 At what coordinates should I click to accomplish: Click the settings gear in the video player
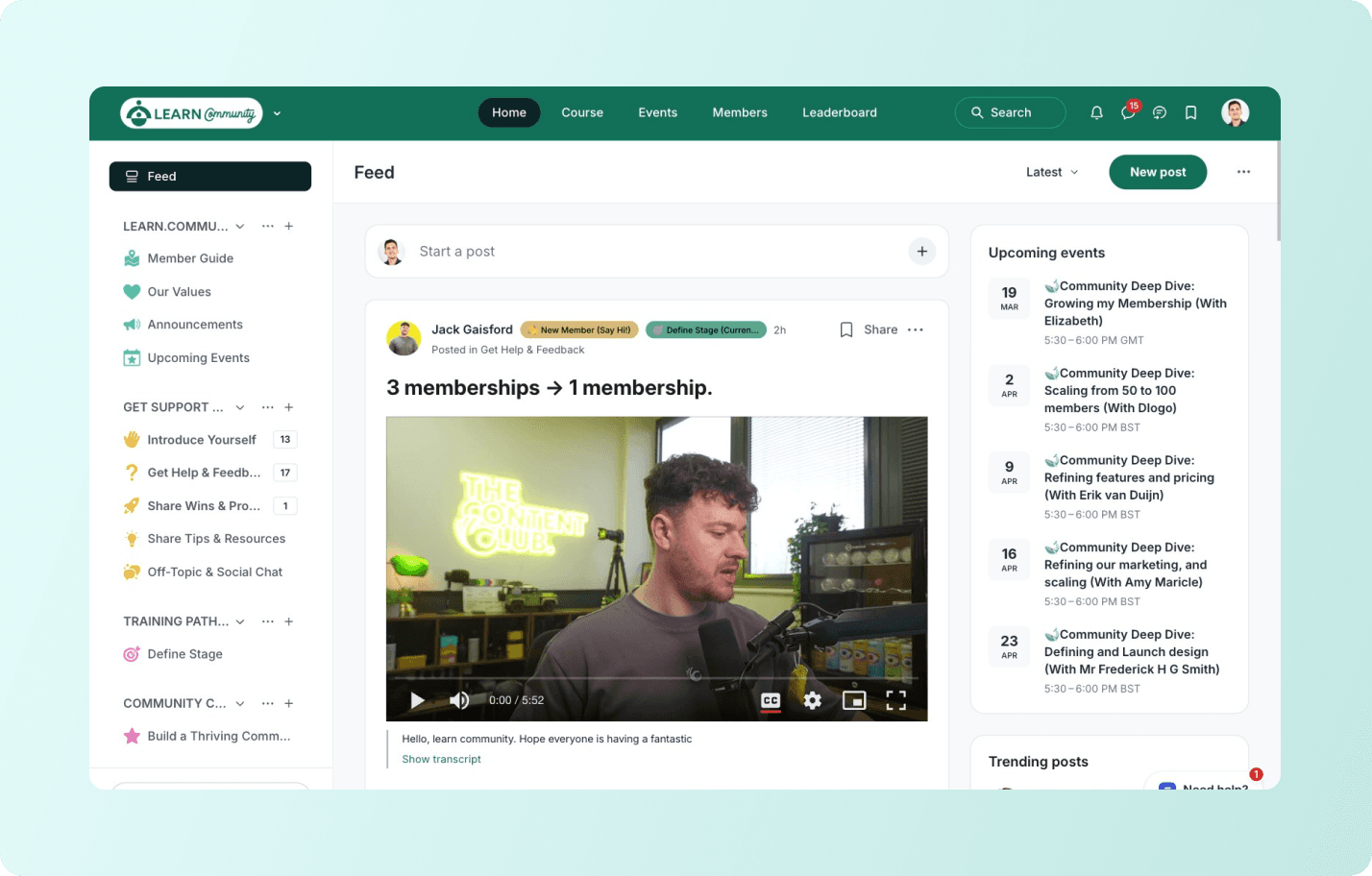coord(812,700)
